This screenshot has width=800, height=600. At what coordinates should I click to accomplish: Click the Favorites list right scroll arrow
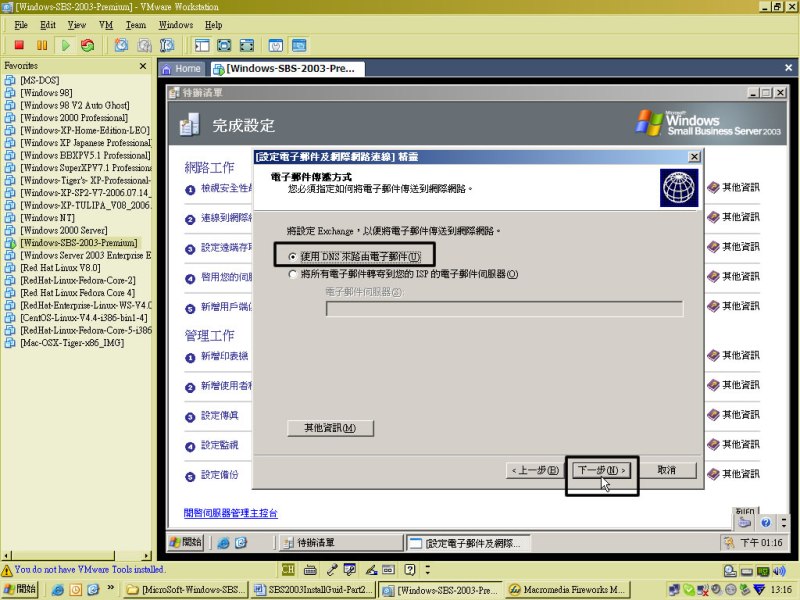point(147,556)
